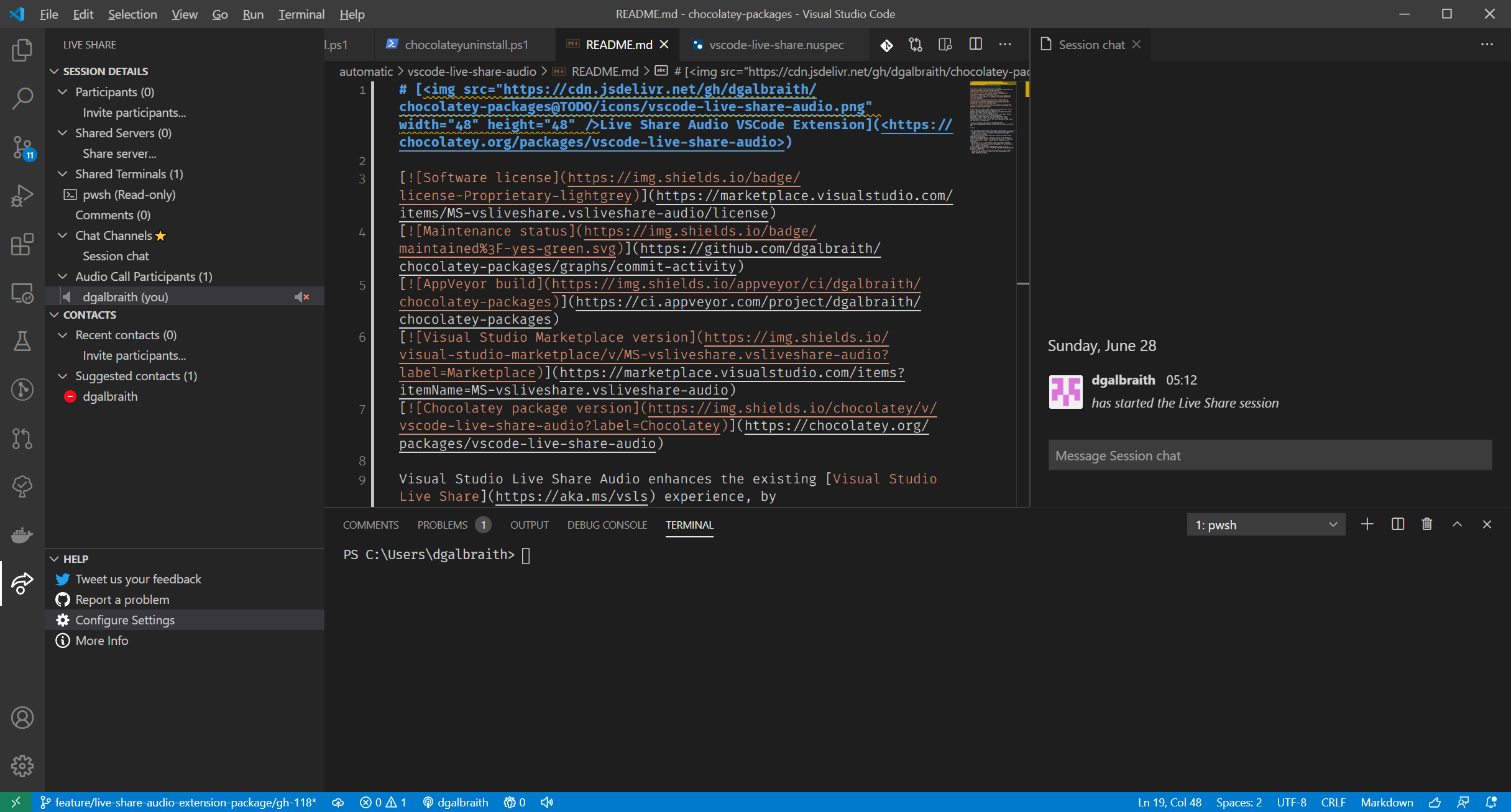Open the Terminal menu
This screenshot has width=1511, height=812.
pyautogui.click(x=301, y=14)
